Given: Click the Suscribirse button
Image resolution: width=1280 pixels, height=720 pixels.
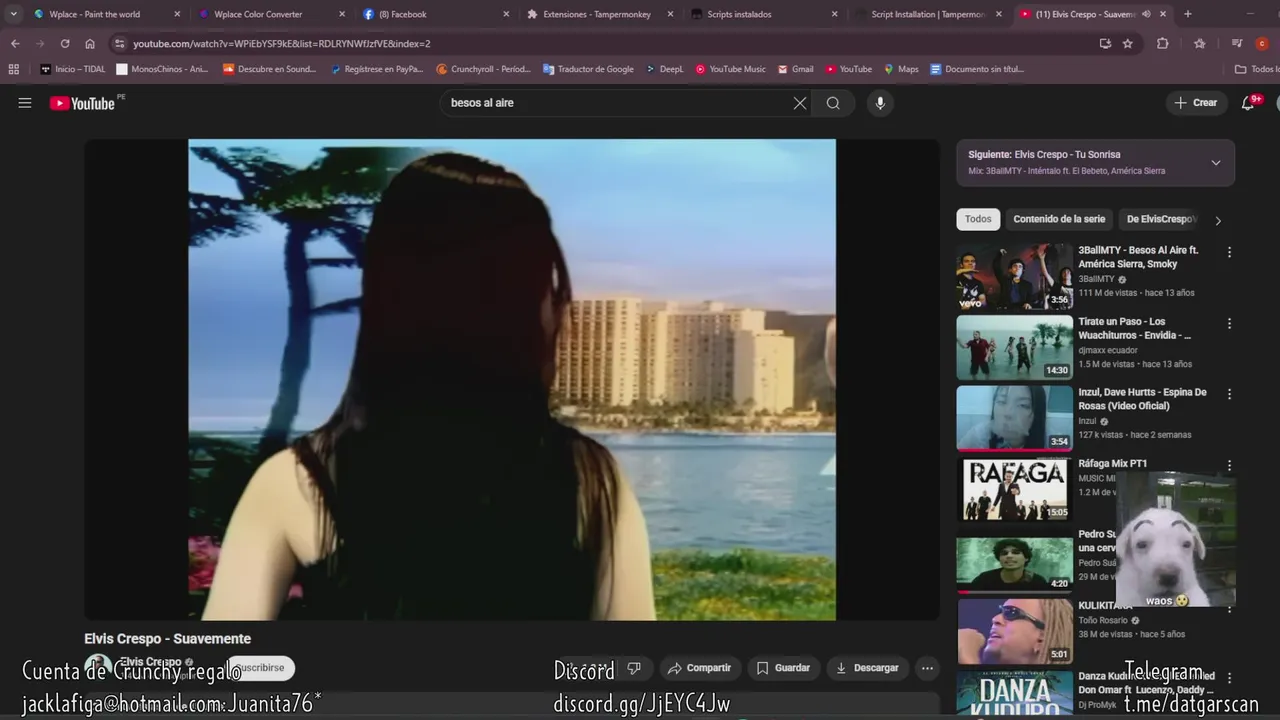Looking at the screenshot, I should [x=260, y=668].
